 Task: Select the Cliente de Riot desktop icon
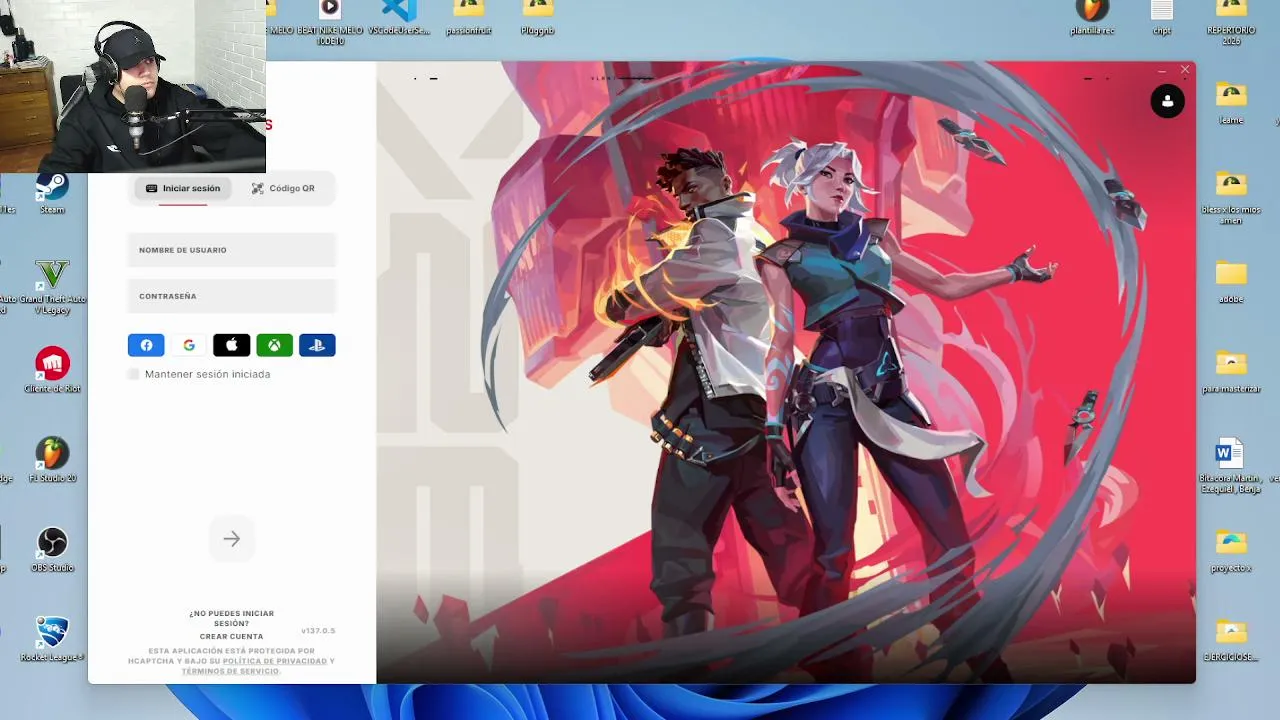click(x=52, y=371)
